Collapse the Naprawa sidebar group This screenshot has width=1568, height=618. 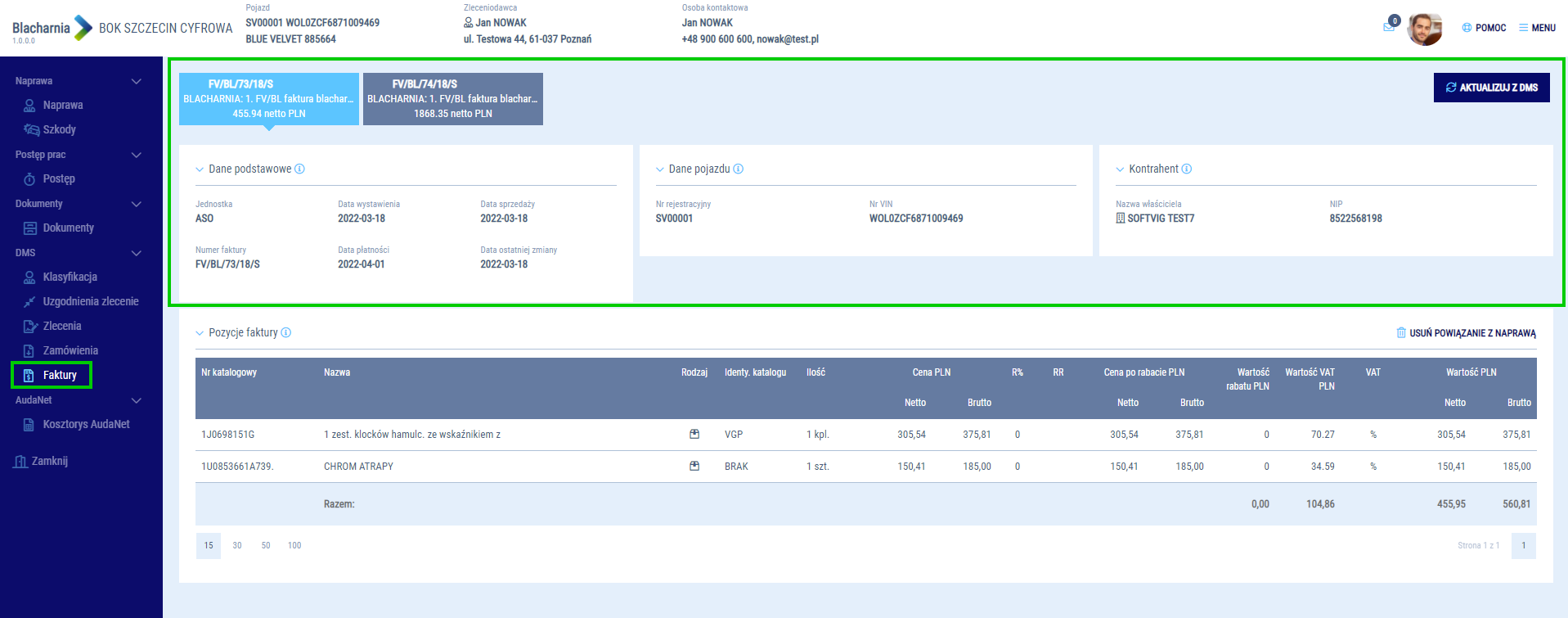[x=137, y=81]
